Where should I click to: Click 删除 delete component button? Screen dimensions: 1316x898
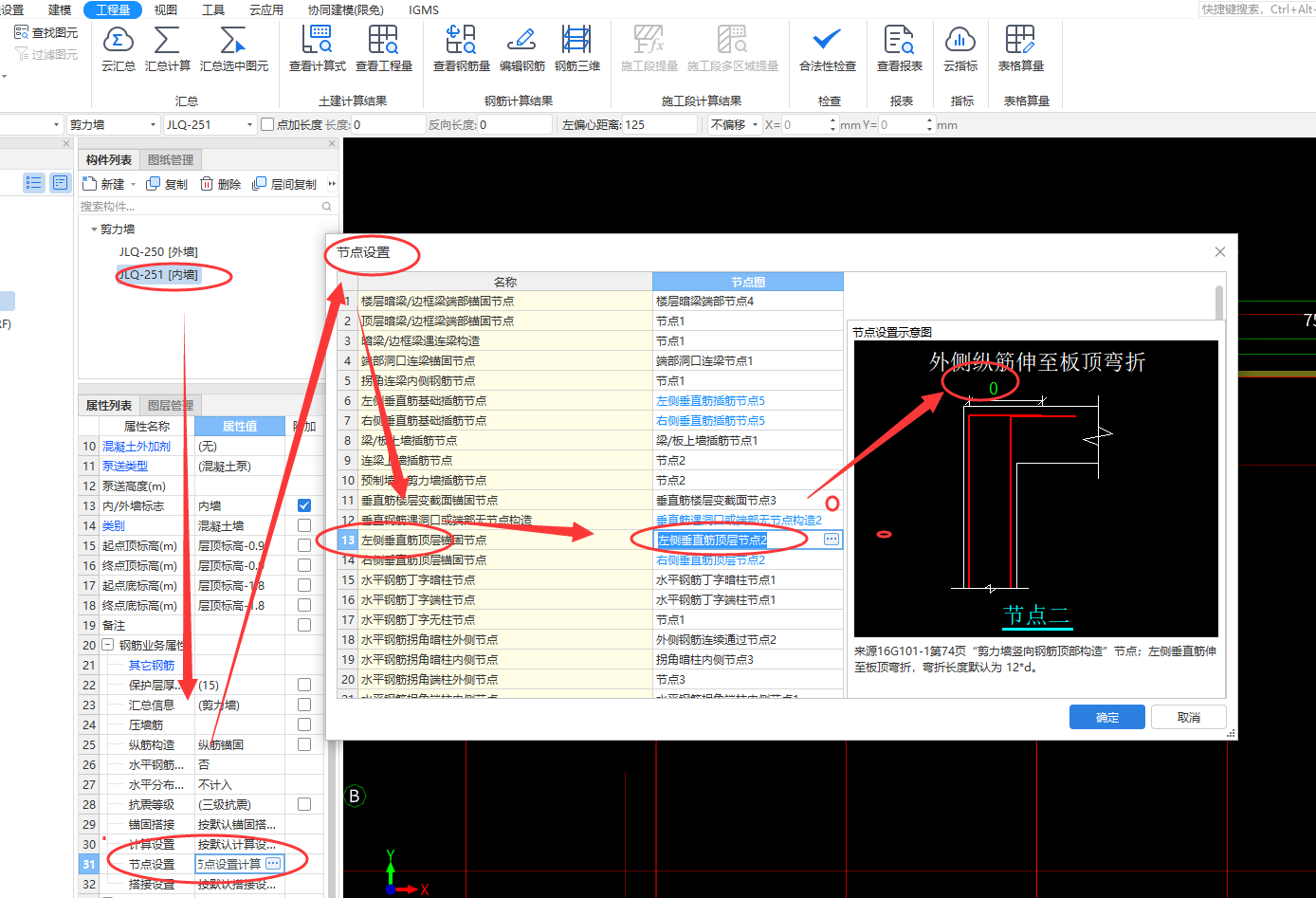[x=220, y=184]
